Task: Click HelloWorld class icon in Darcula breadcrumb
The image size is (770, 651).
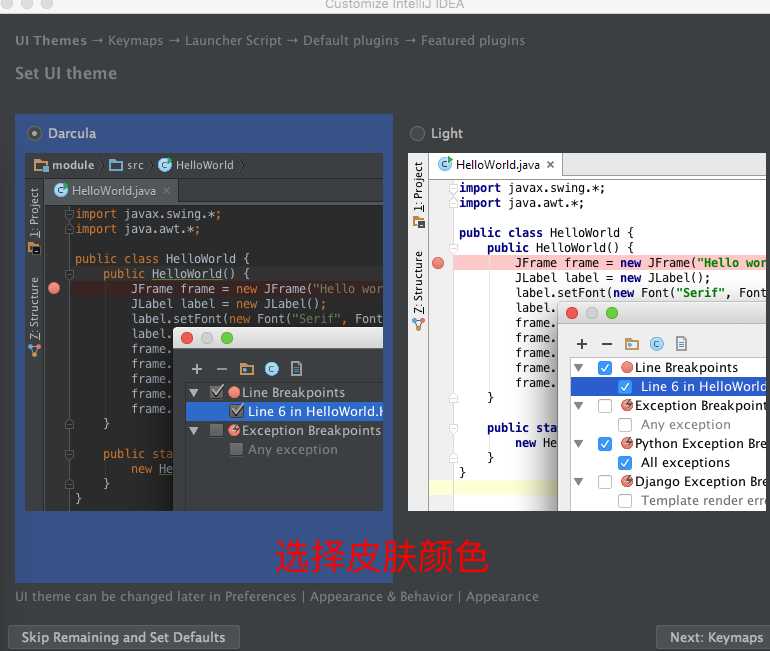Action: point(165,165)
